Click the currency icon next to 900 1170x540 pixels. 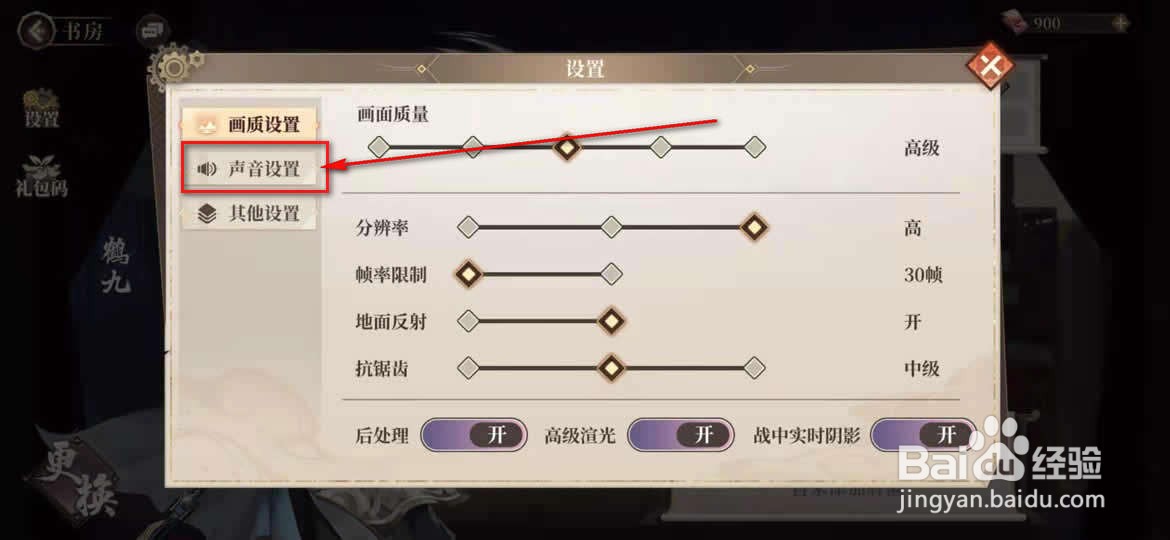click(x=1014, y=22)
